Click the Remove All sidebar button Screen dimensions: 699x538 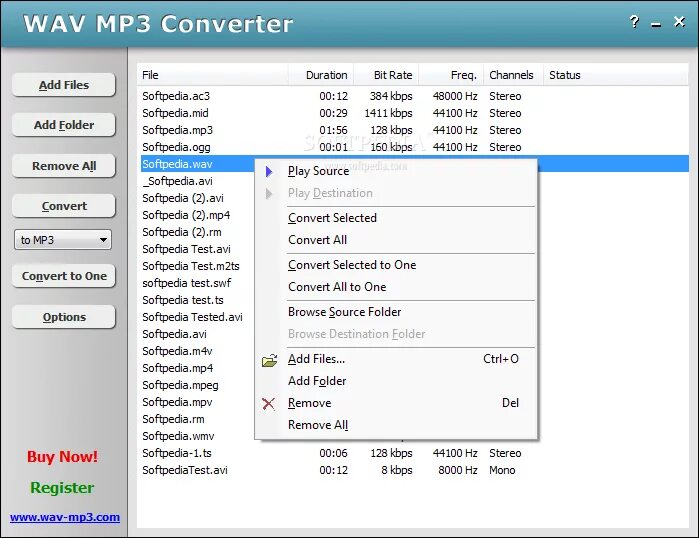point(64,166)
